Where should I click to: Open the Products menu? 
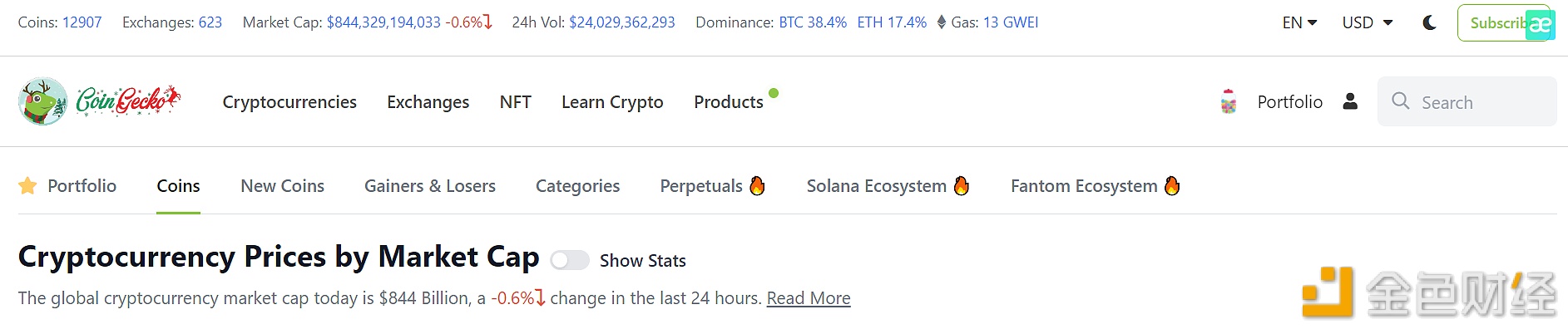coord(729,101)
